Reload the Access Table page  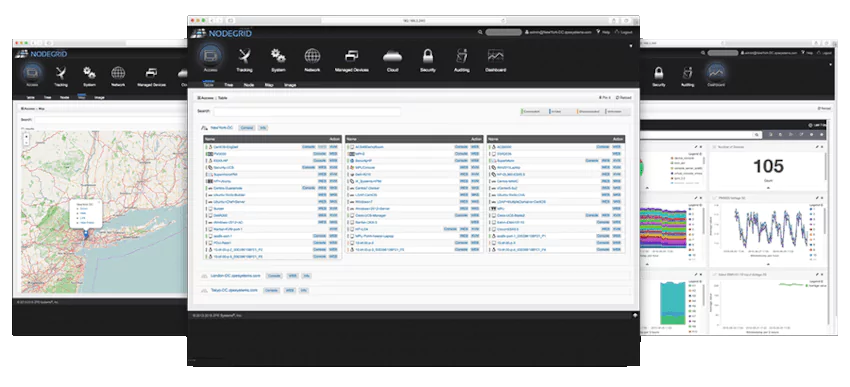624,98
